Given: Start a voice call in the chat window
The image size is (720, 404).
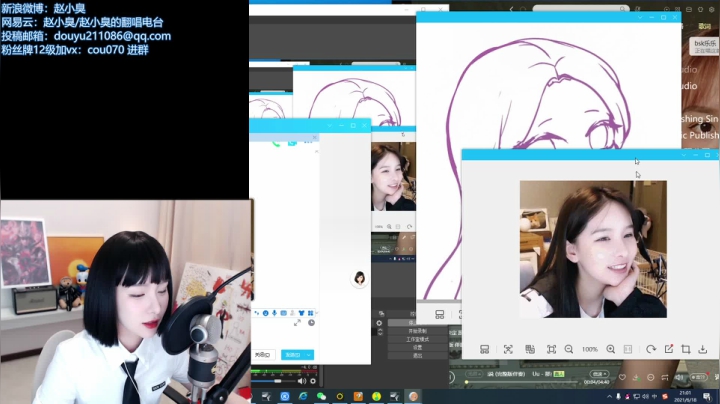Looking at the screenshot, I should 276,144.
